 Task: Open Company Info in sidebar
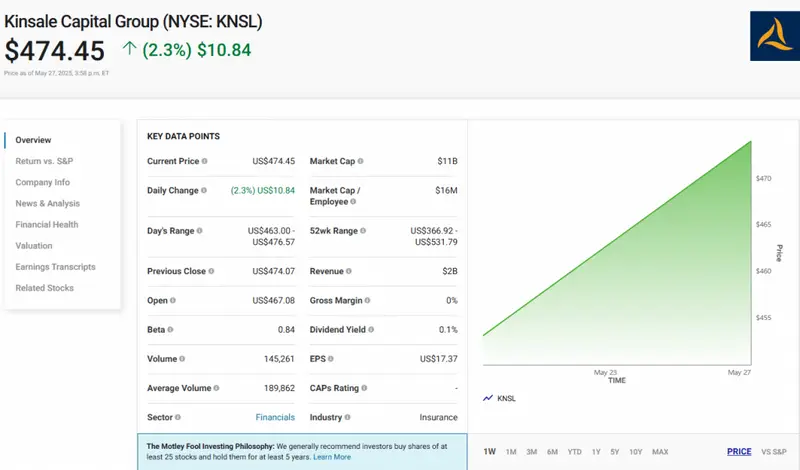pos(42,182)
